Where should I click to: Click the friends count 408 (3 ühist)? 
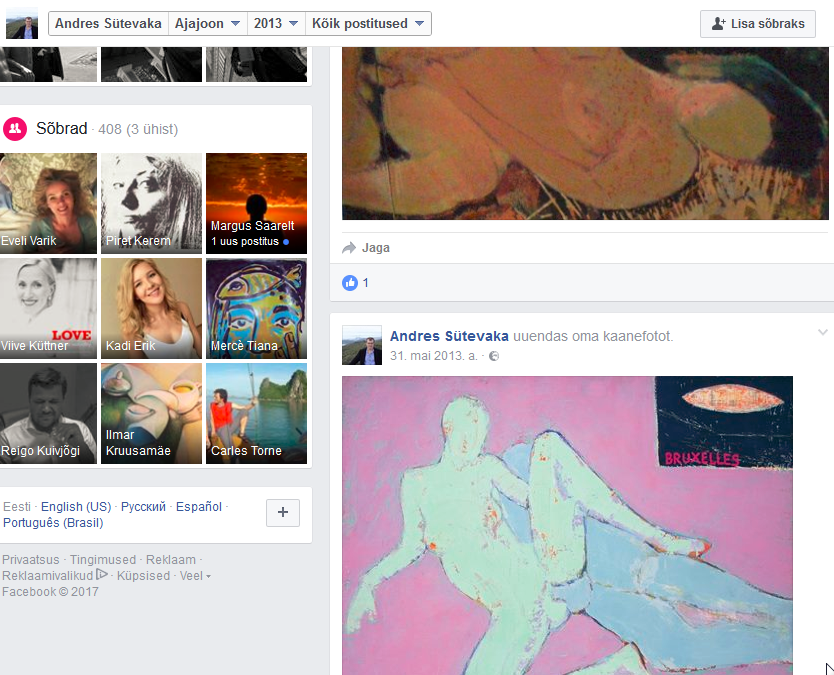[138, 129]
